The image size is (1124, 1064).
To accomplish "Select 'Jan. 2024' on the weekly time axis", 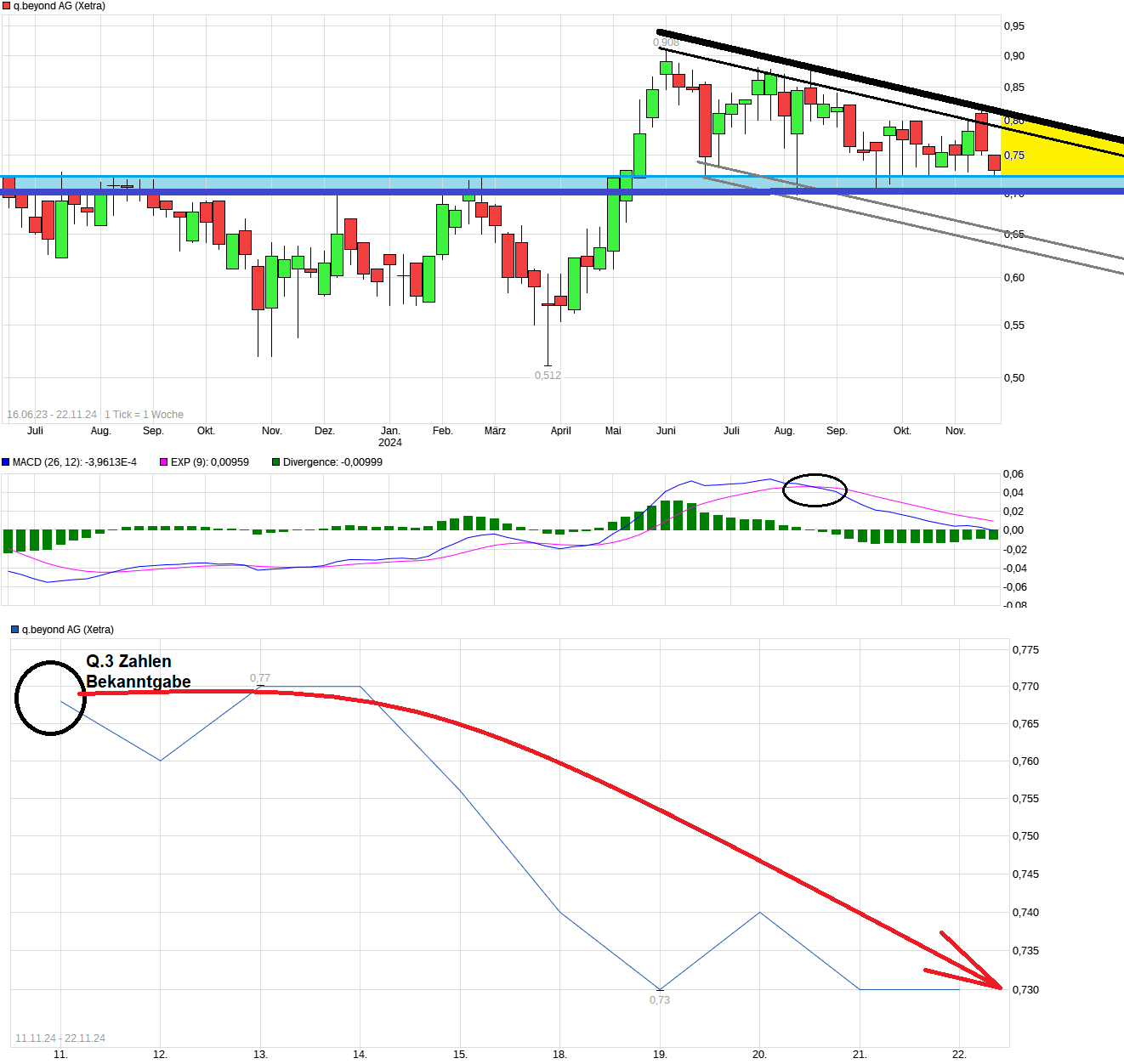I will pyautogui.click(x=390, y=436).
